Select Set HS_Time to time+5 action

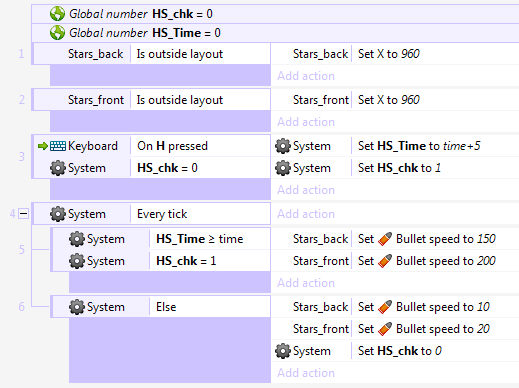click(419, 146)
